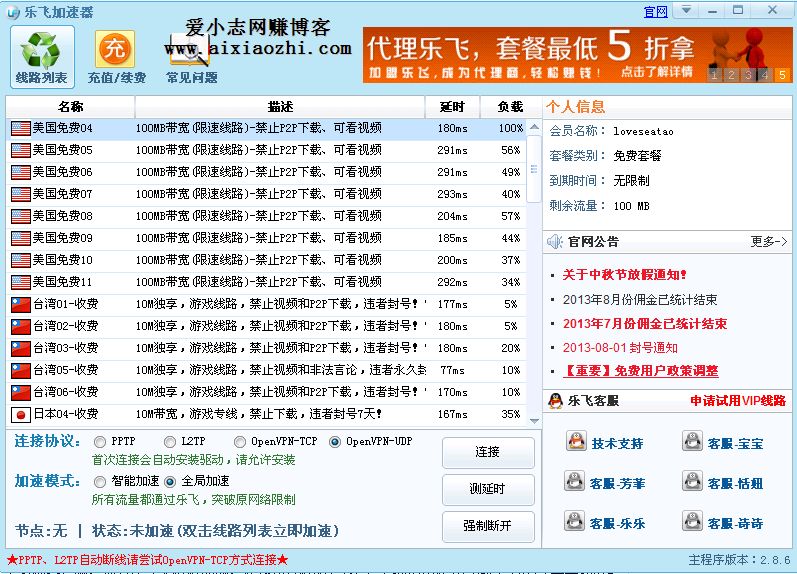Viewport: 797px width, 574px height.
Task: Select the 台湾02-收费 line row
Action: [x=266, y=326]
